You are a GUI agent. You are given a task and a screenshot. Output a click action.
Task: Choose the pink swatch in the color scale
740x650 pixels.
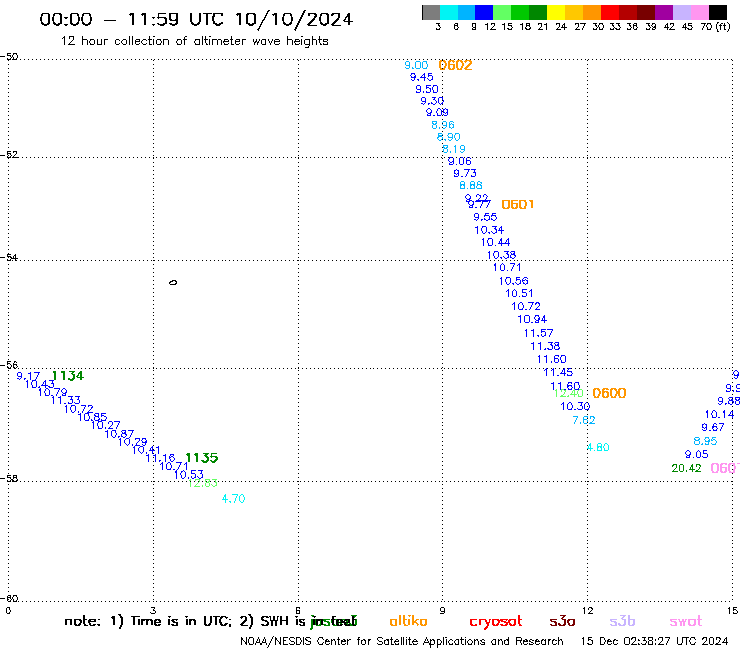pos(700,12)
